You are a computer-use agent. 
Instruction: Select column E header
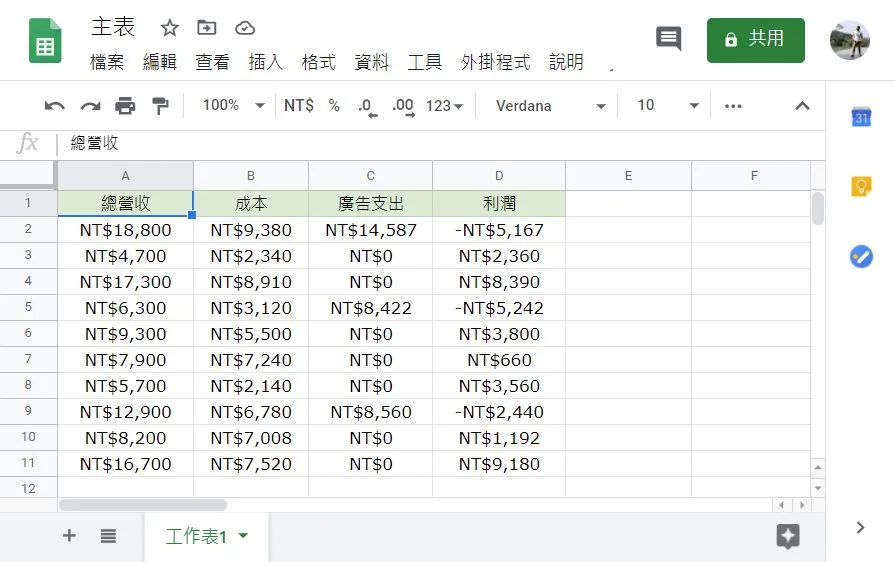tap(628, 176)
